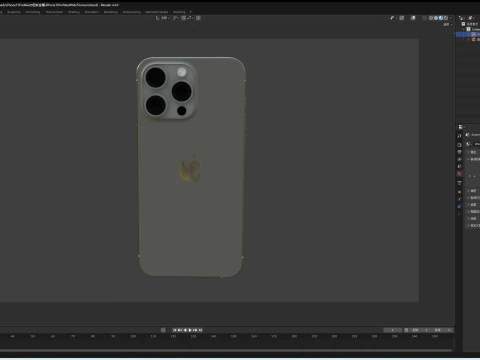The height and width of the screenshot is (360, 480).
Task: Jump to timeline start frame
Action: pyautogui.click(x=174, y=330)
